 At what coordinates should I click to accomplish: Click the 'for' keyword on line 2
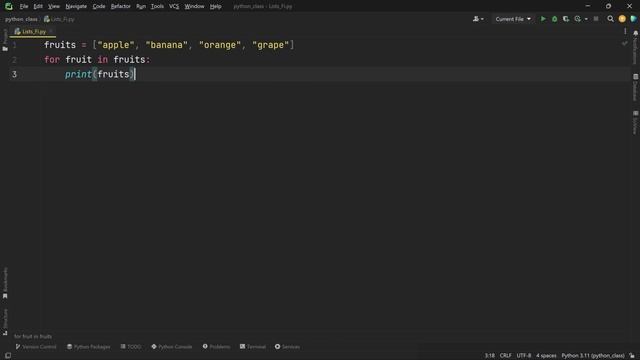tap(52, 60)
